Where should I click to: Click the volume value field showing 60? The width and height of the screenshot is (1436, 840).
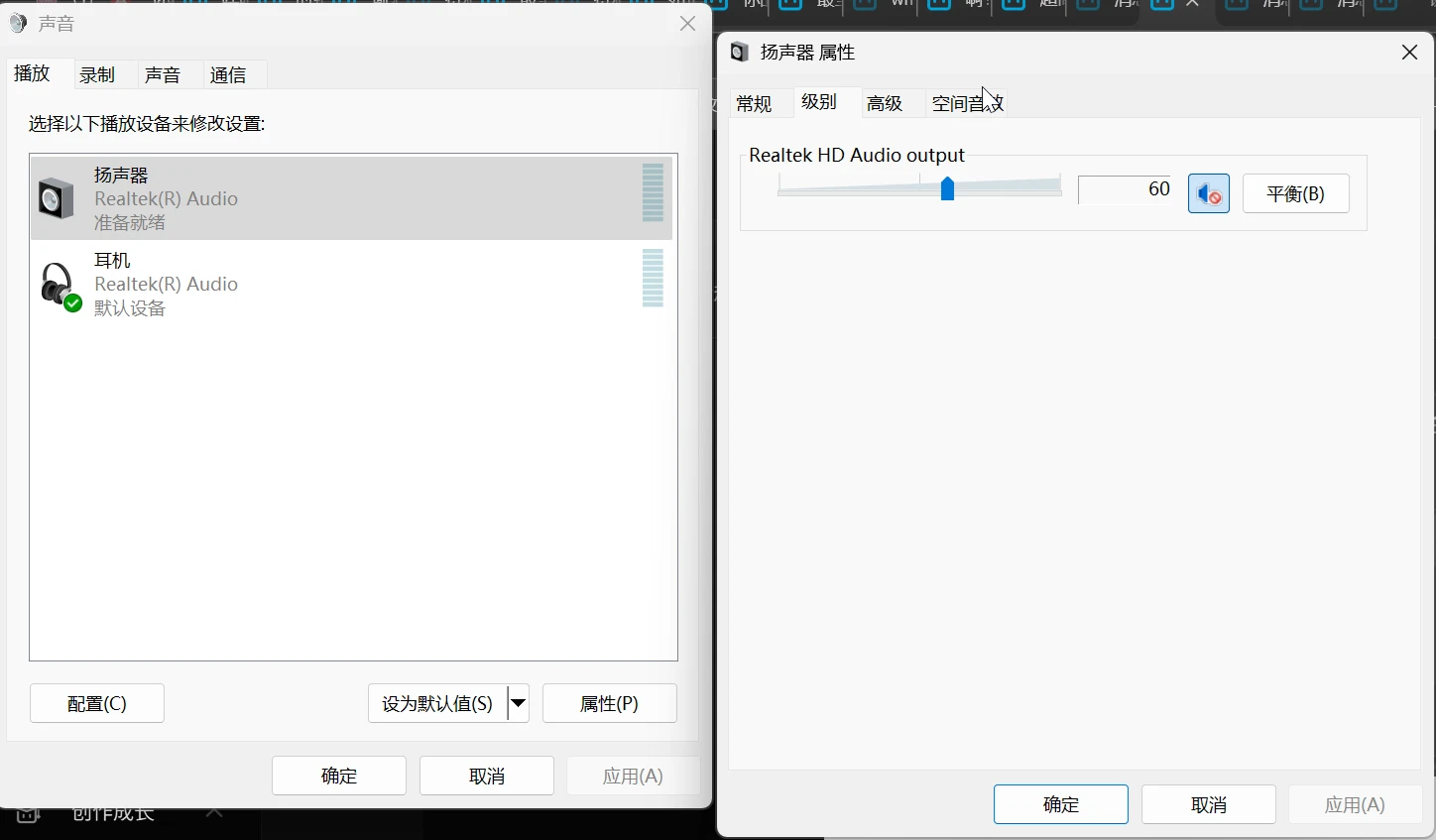(1125, 189)
